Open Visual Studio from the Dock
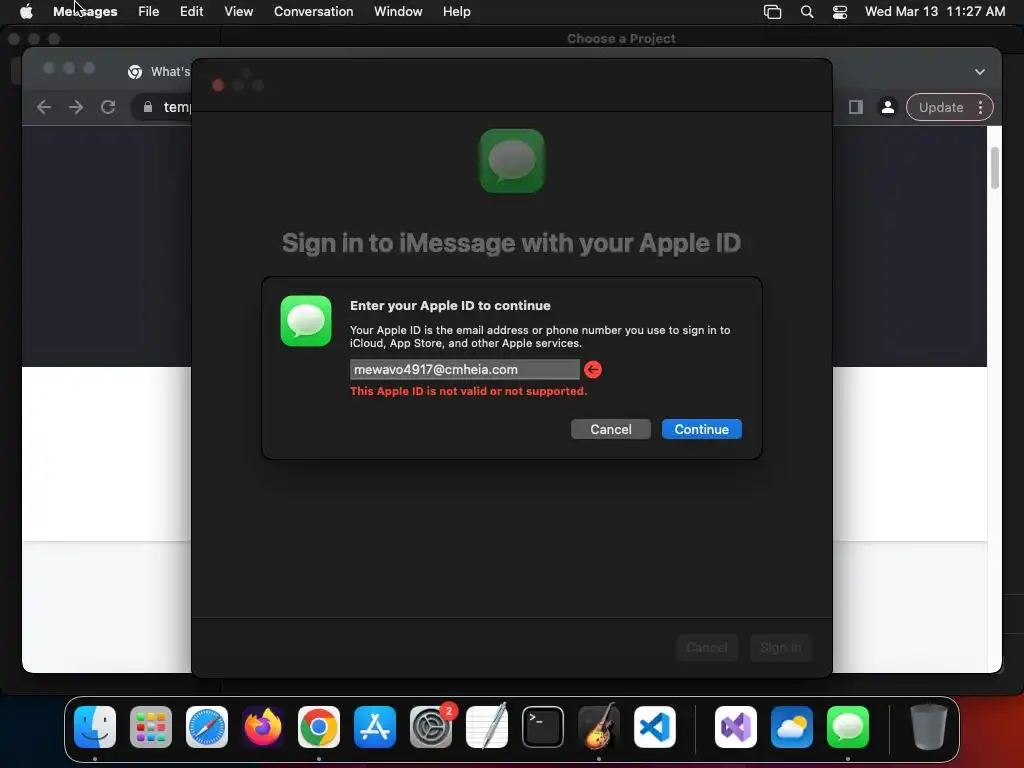The width and height of the screenshot is (1024, 768). [736, 727]
